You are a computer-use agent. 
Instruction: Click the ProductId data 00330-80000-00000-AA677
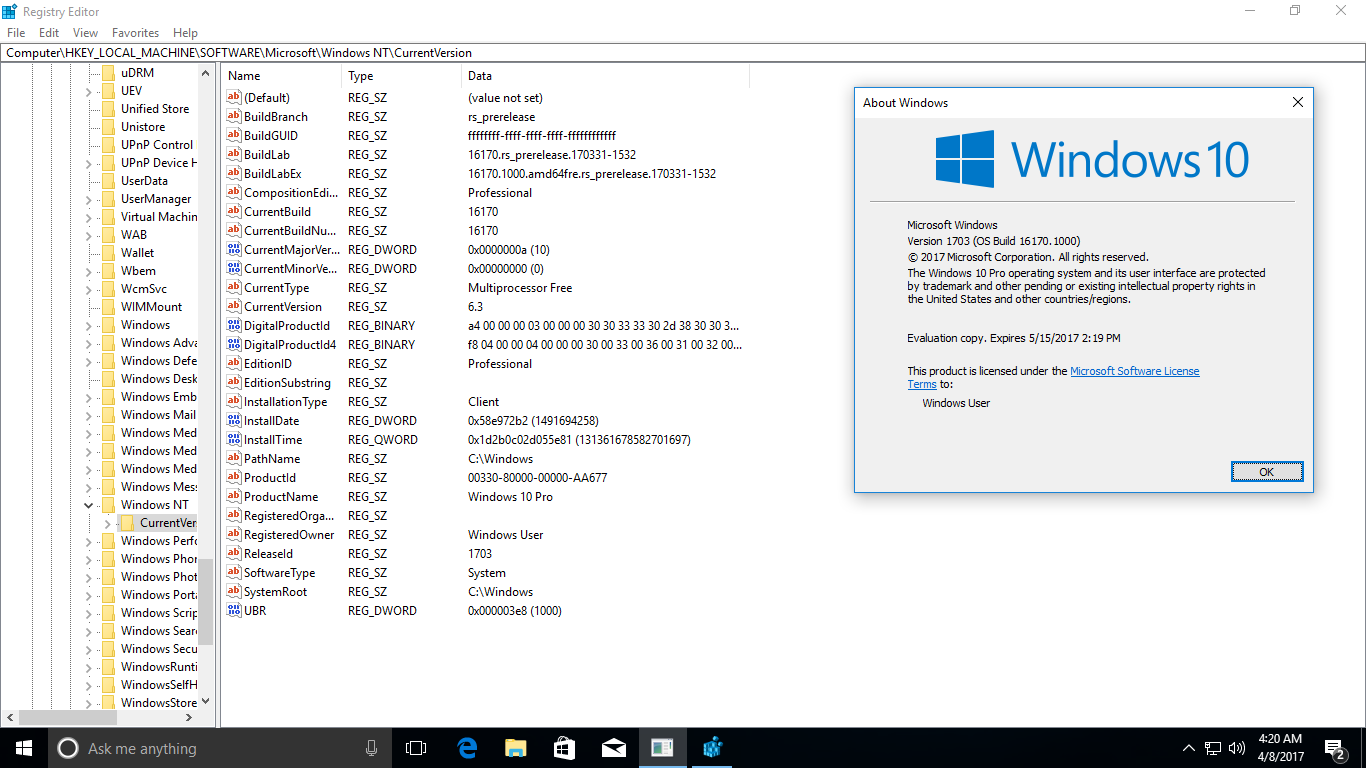pyautogui.click(x=537, y=478)
